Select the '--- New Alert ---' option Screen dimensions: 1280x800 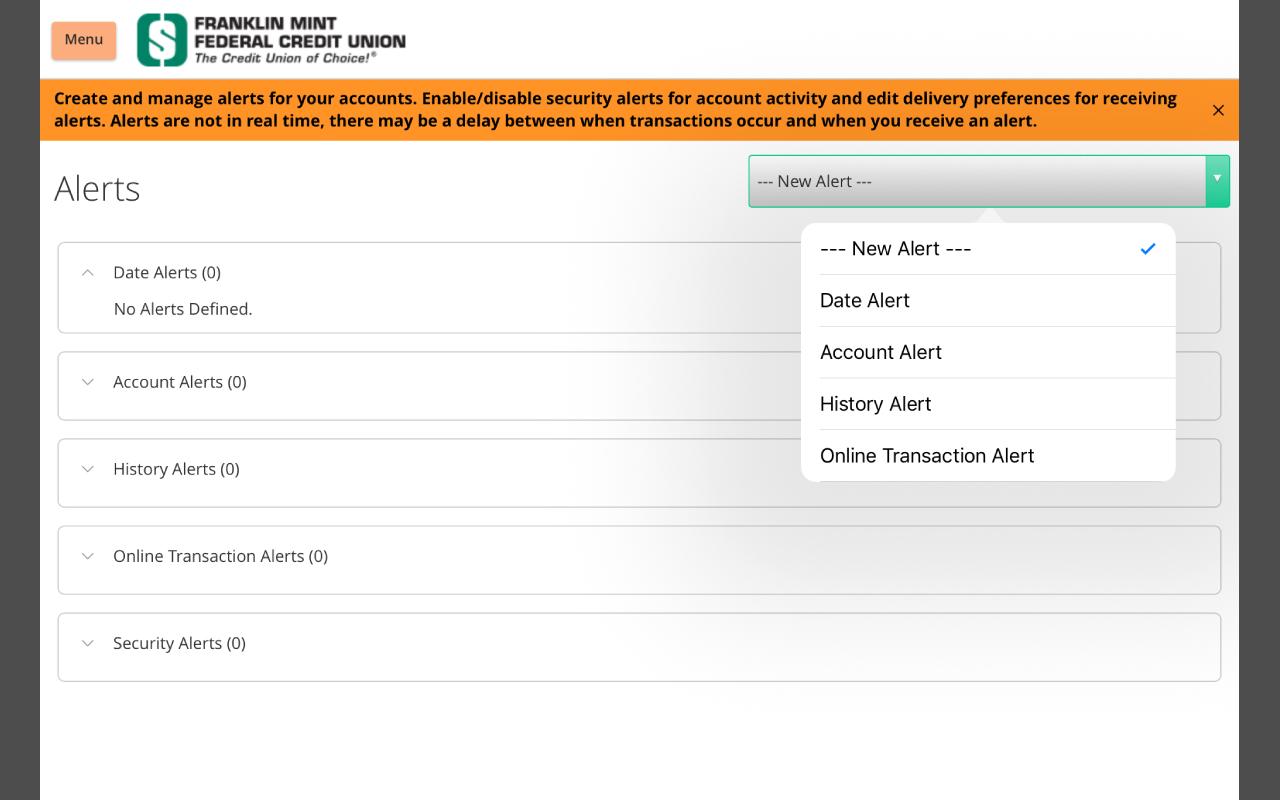[x=988, y=249]
